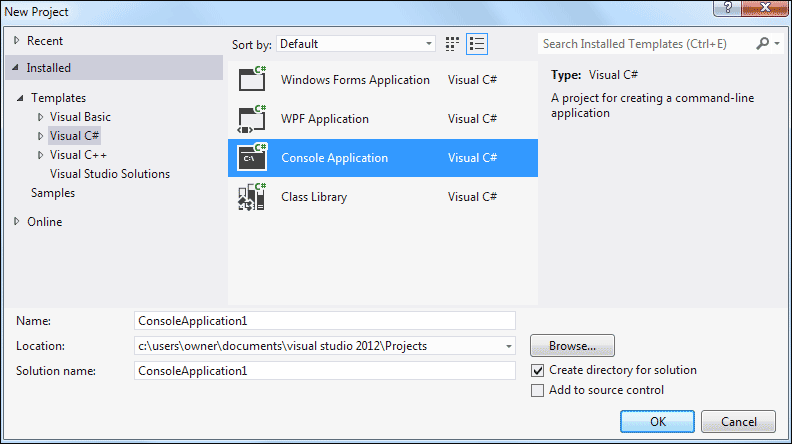Expand the Visual C++ node arrow

click(x=40, y=155)
